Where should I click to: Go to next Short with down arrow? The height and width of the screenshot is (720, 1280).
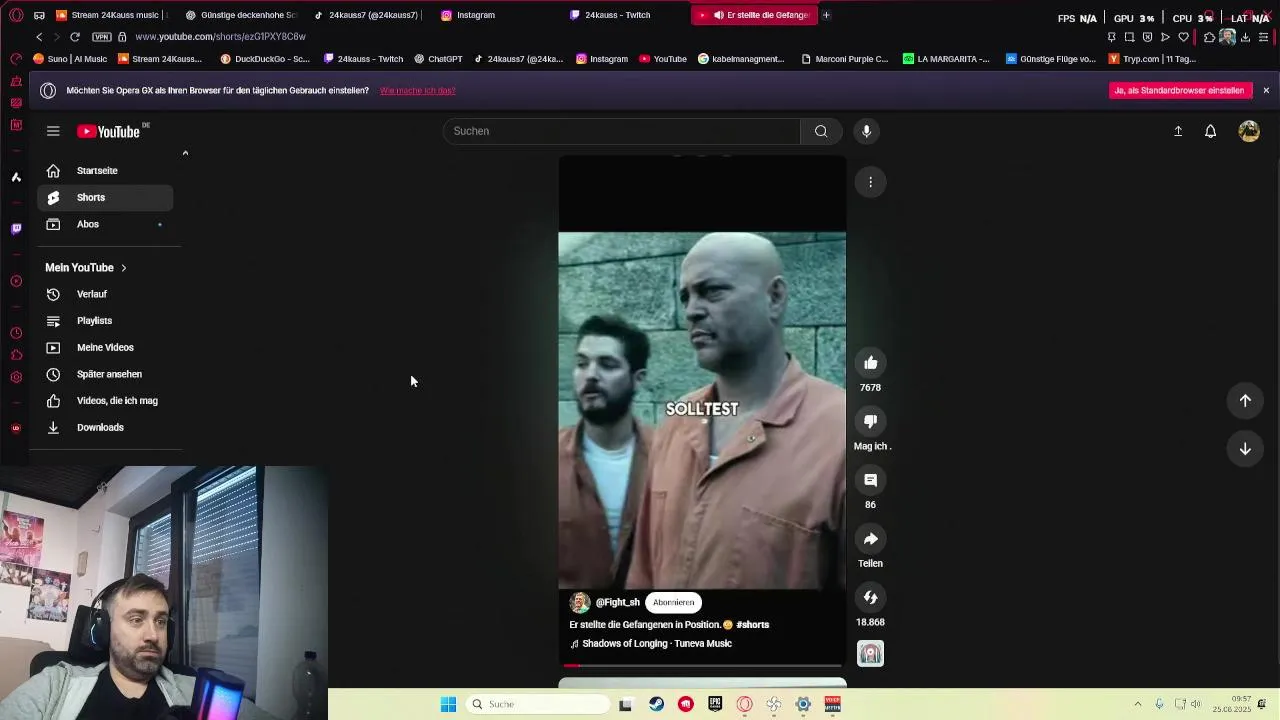(x=1245, y=449)
